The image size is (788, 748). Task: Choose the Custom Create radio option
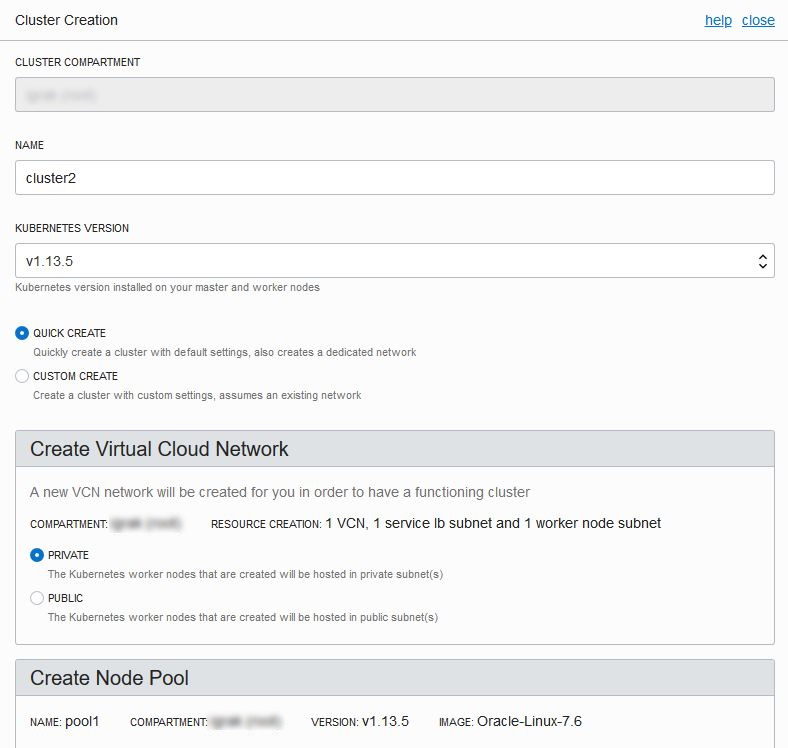point(23,376)
